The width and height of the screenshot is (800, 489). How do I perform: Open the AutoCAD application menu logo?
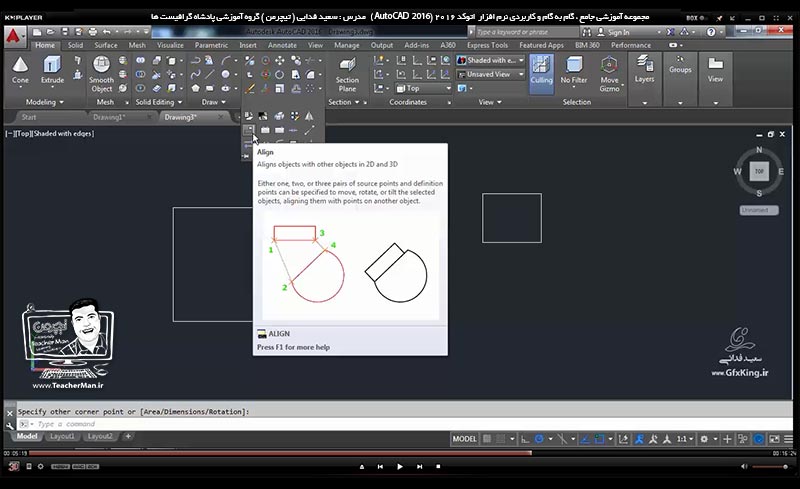(x=14, y=36)
